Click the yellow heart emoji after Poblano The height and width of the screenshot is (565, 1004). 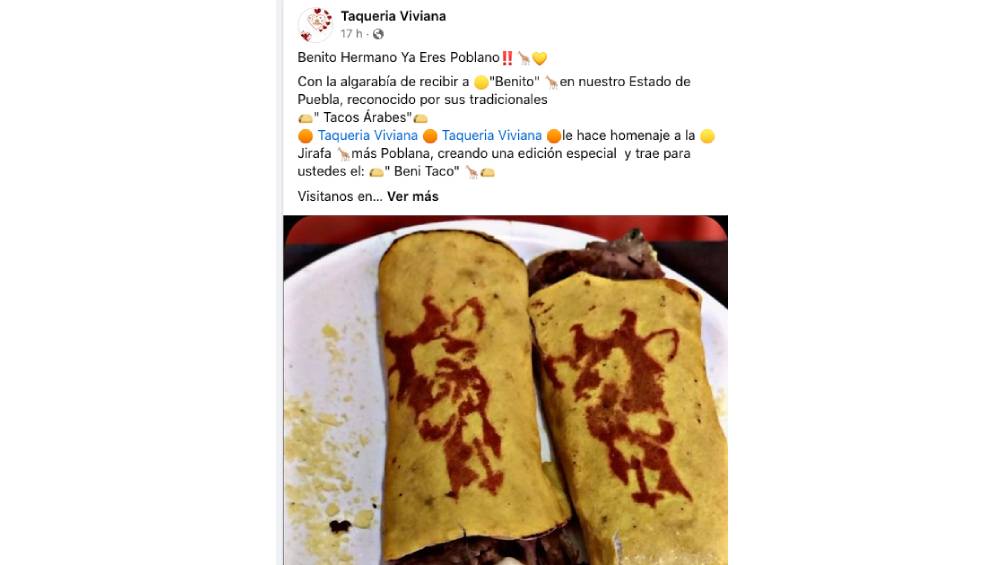point(540,58)
